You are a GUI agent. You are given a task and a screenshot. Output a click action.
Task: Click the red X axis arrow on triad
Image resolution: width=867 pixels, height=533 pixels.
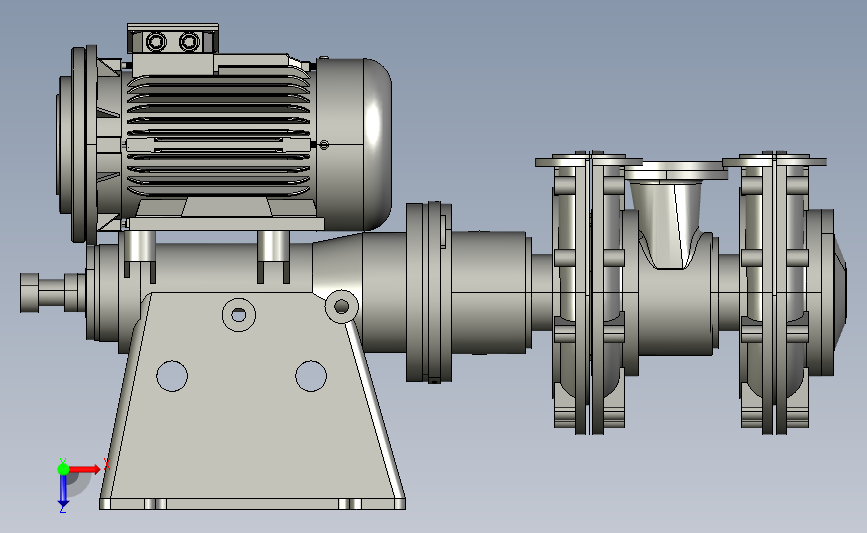point(84,469)
